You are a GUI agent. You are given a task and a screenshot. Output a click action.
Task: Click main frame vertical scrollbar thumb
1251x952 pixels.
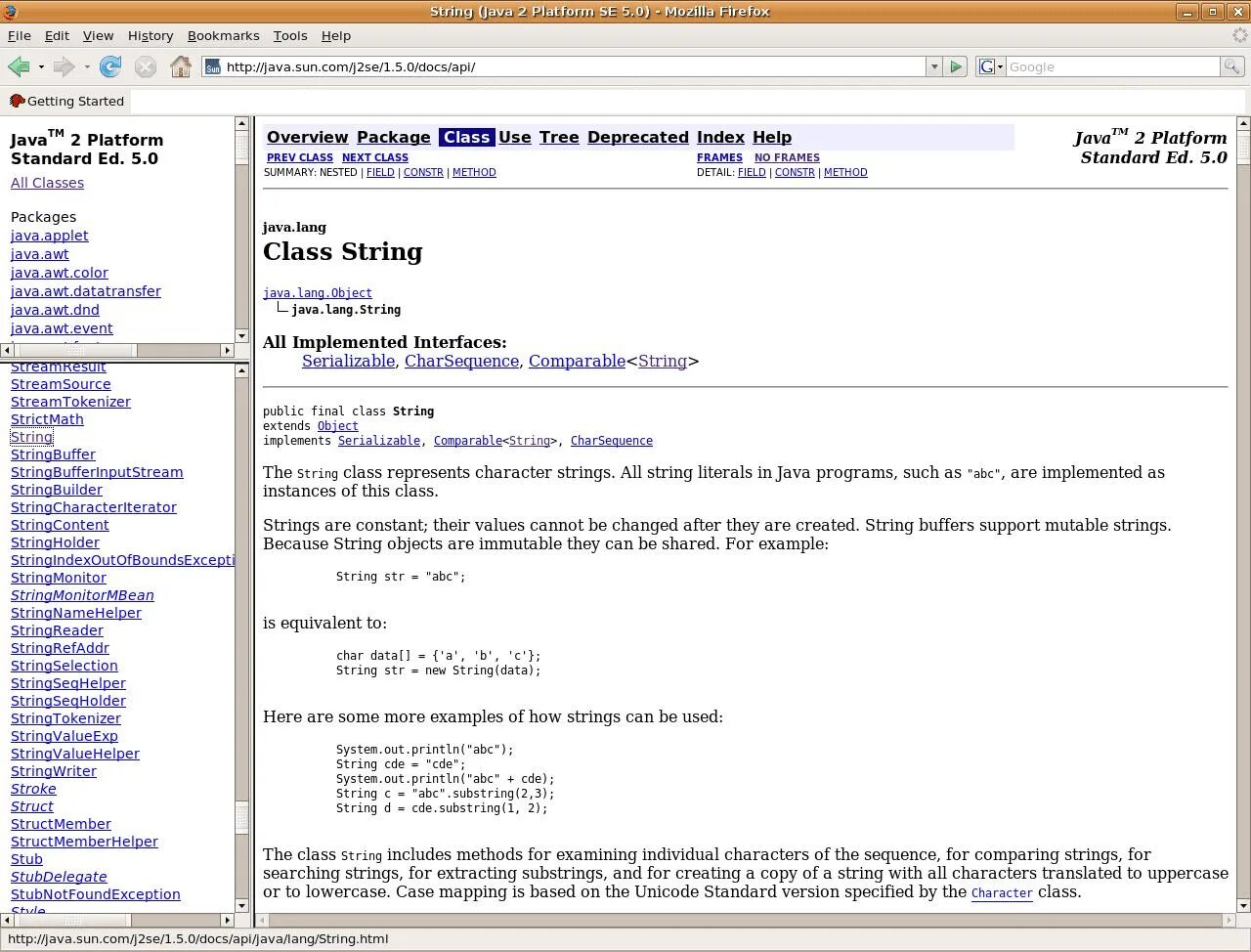point(1243,148)
